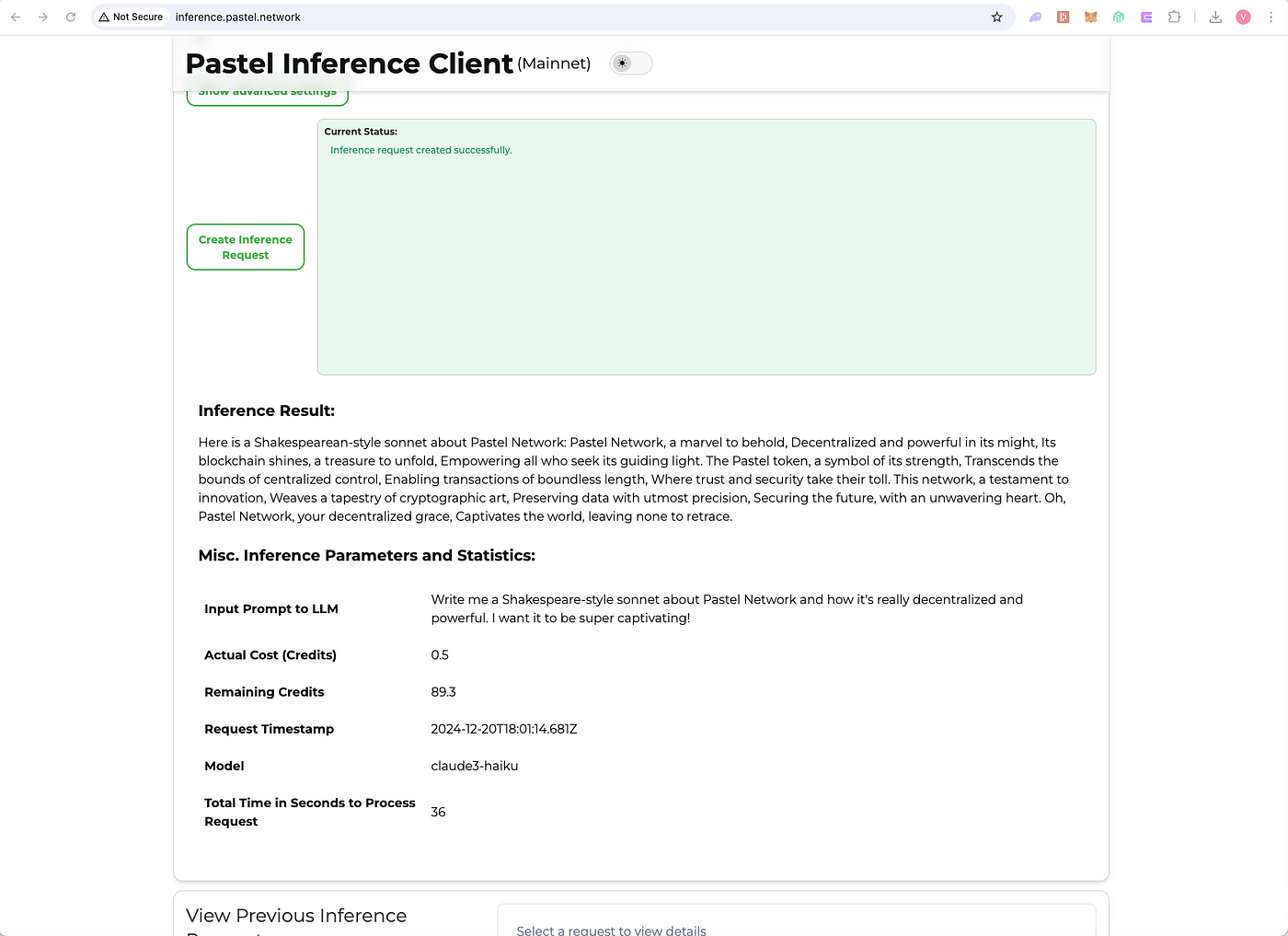Click the green Current Status box
This screenshot has height=936, width=1288.
(x=707, y=247)
